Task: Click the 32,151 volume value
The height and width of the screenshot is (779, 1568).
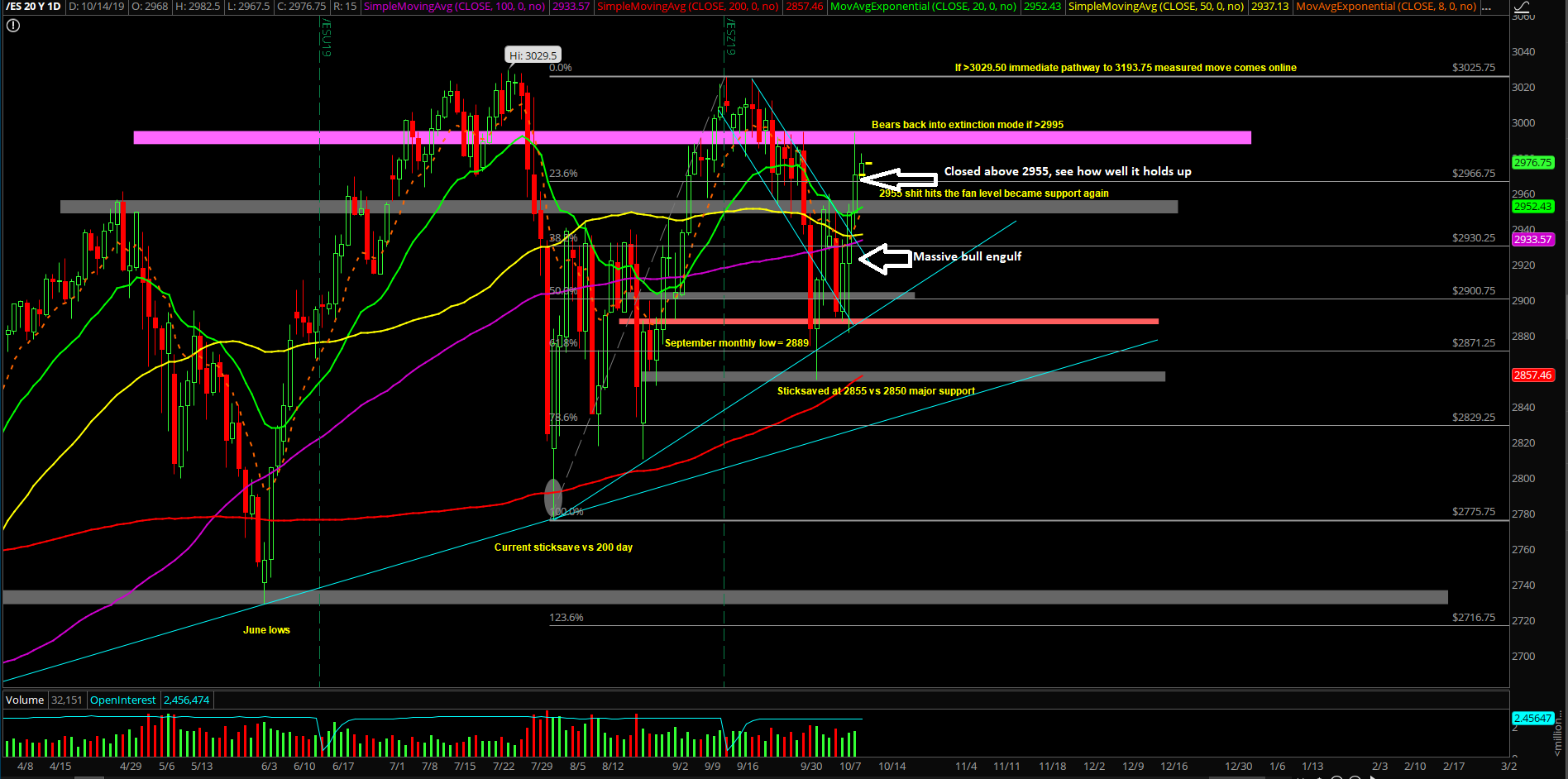Action: (x=67, y=700)
